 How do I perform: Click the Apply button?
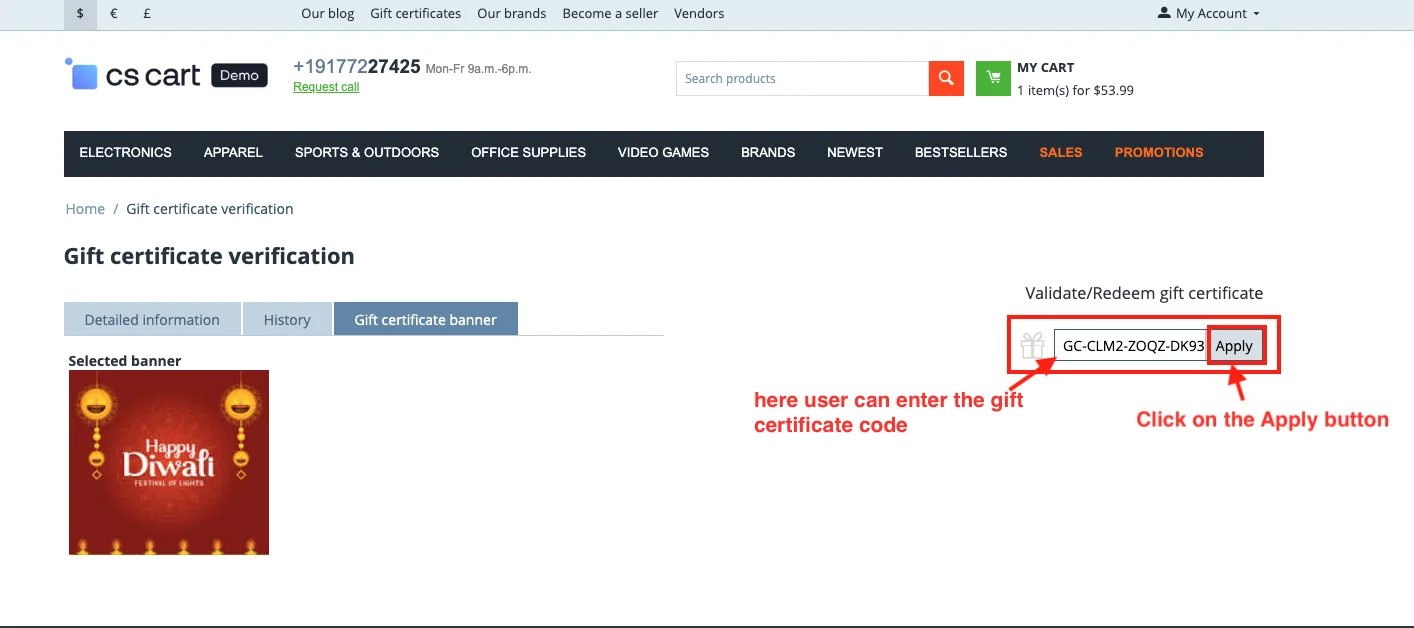(x=1234, y=346)
